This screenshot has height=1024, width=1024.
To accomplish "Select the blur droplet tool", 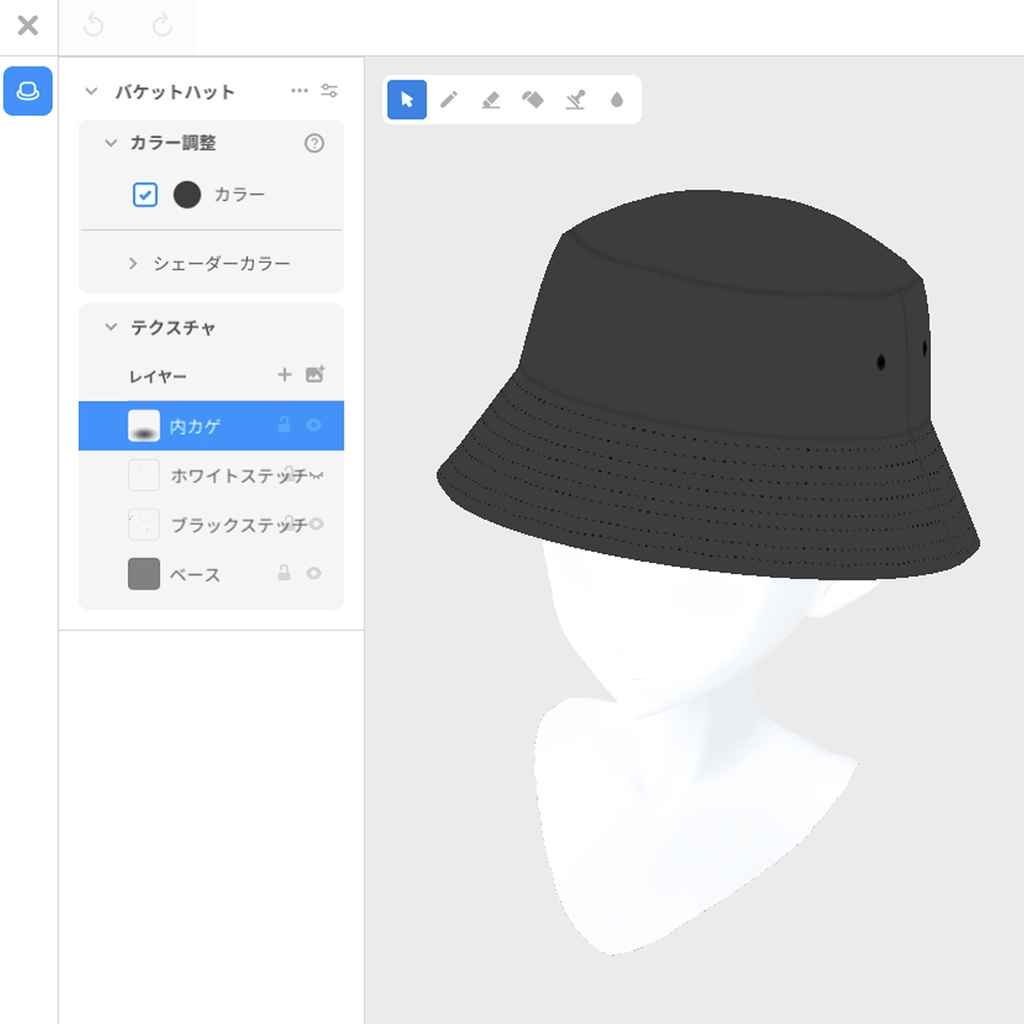I will [x=616, y=100].
